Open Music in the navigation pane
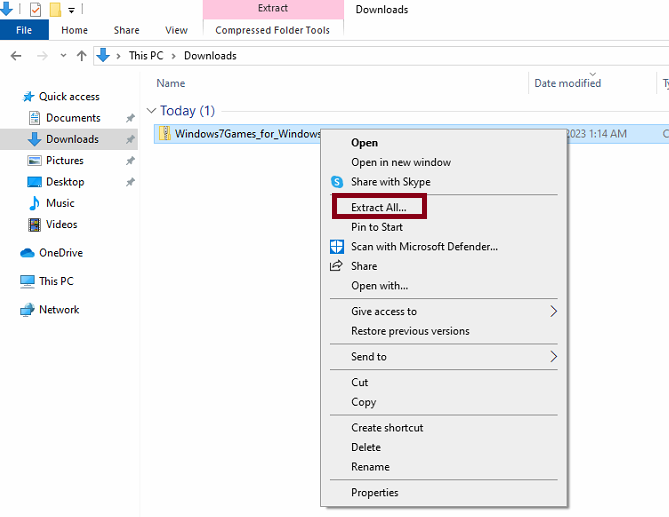This screenshot has width=669, height=517. coord(60,203)
